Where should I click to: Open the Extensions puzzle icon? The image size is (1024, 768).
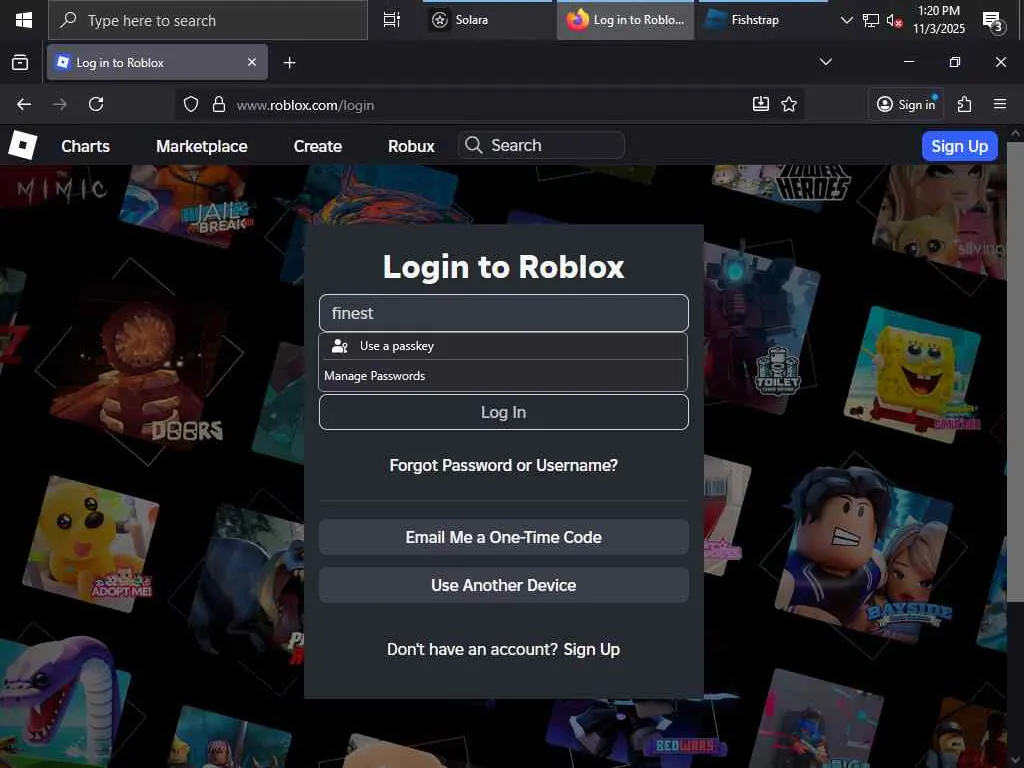(965, 104)
